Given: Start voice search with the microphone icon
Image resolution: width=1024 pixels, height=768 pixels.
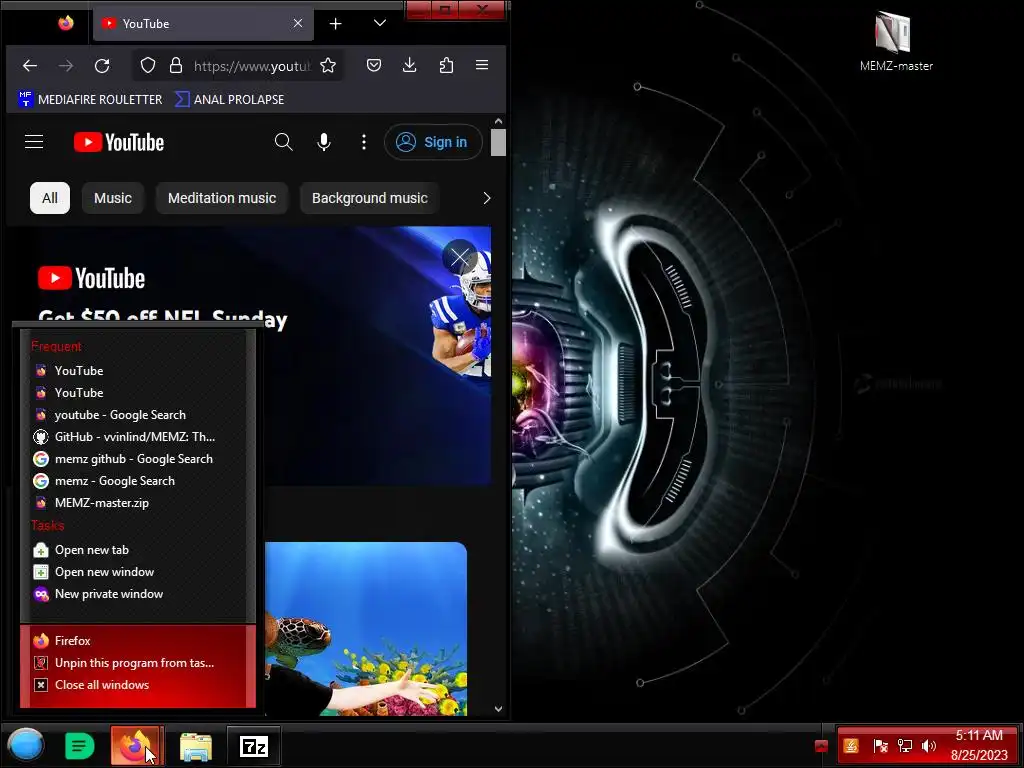Looking at the screenshot, I should [x=323, y=142].
